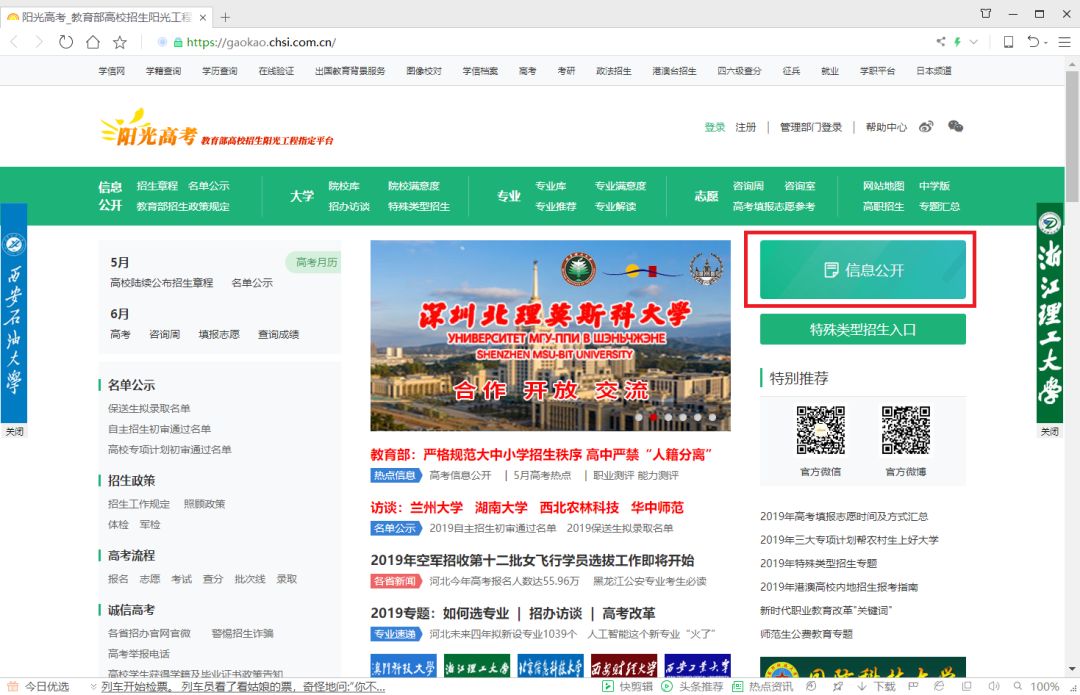Click the undo closed tab icon
Viewport: 1080px width, 695px height.
[1033, 42]
